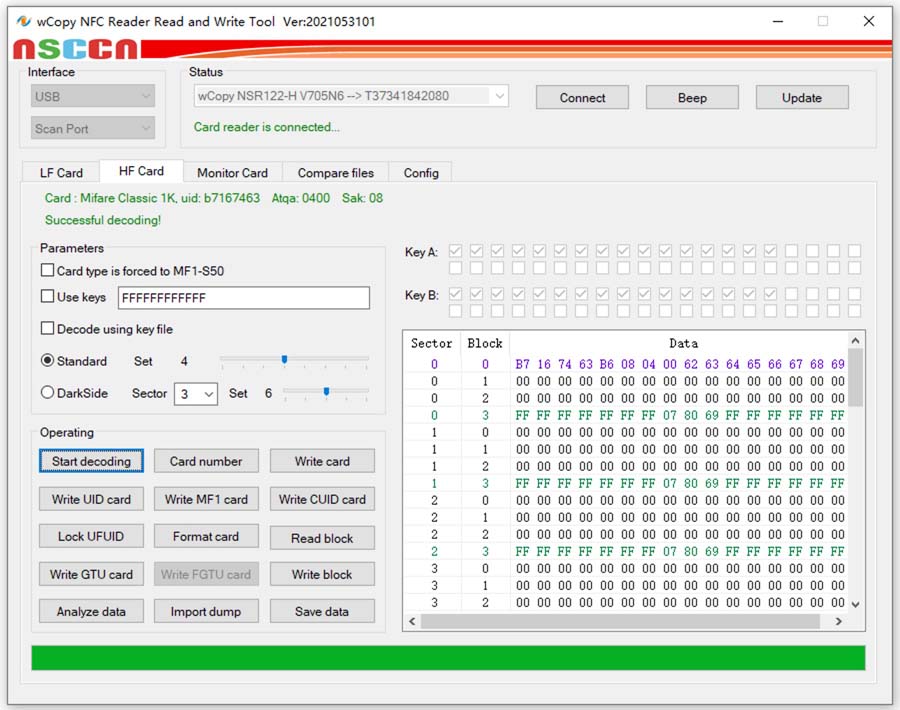The height and width of the screenshot is (710, 900).
Task: Click Start decoding
Action: tap(91, 461)
